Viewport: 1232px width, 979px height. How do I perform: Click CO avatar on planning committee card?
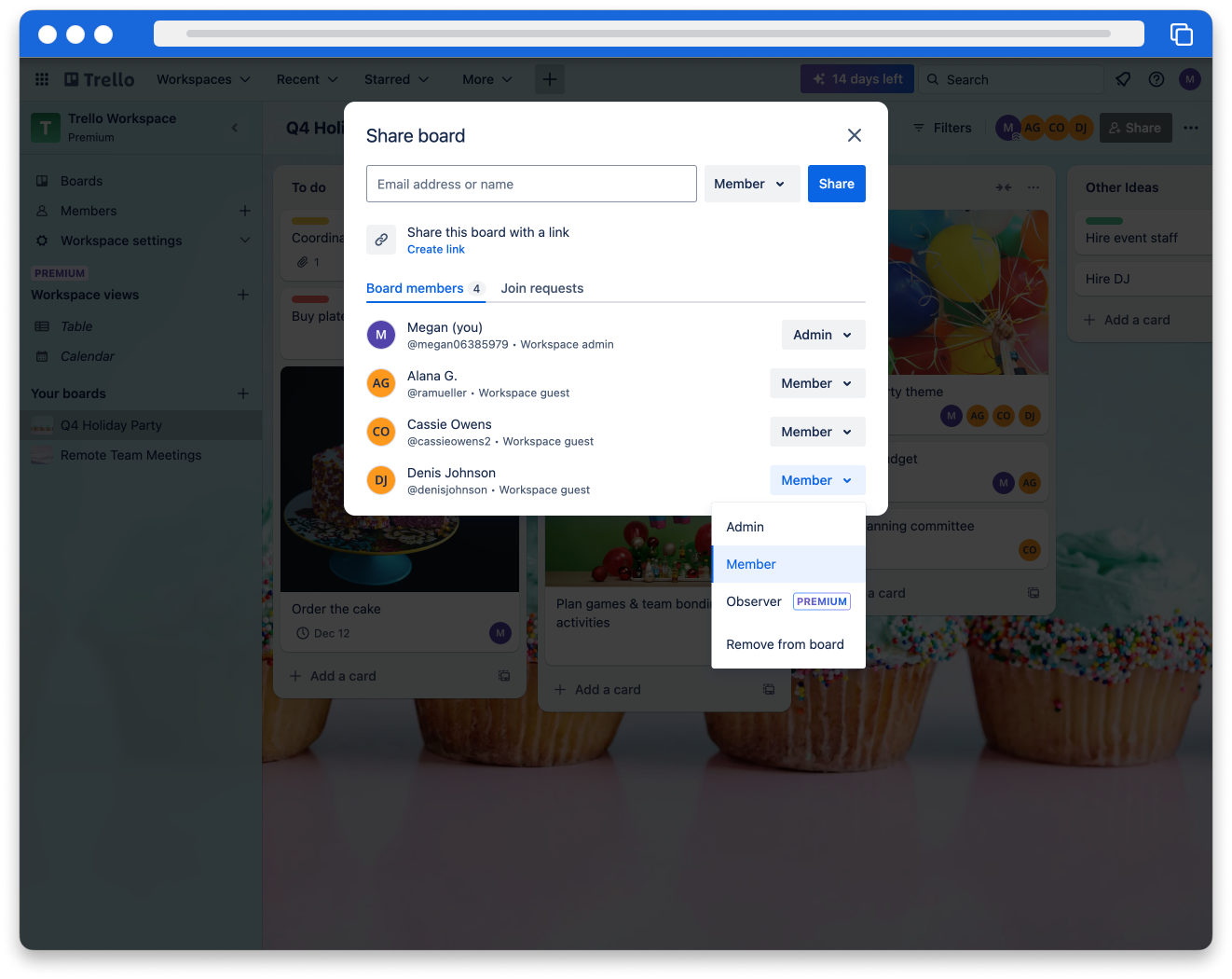[1030, 550]
